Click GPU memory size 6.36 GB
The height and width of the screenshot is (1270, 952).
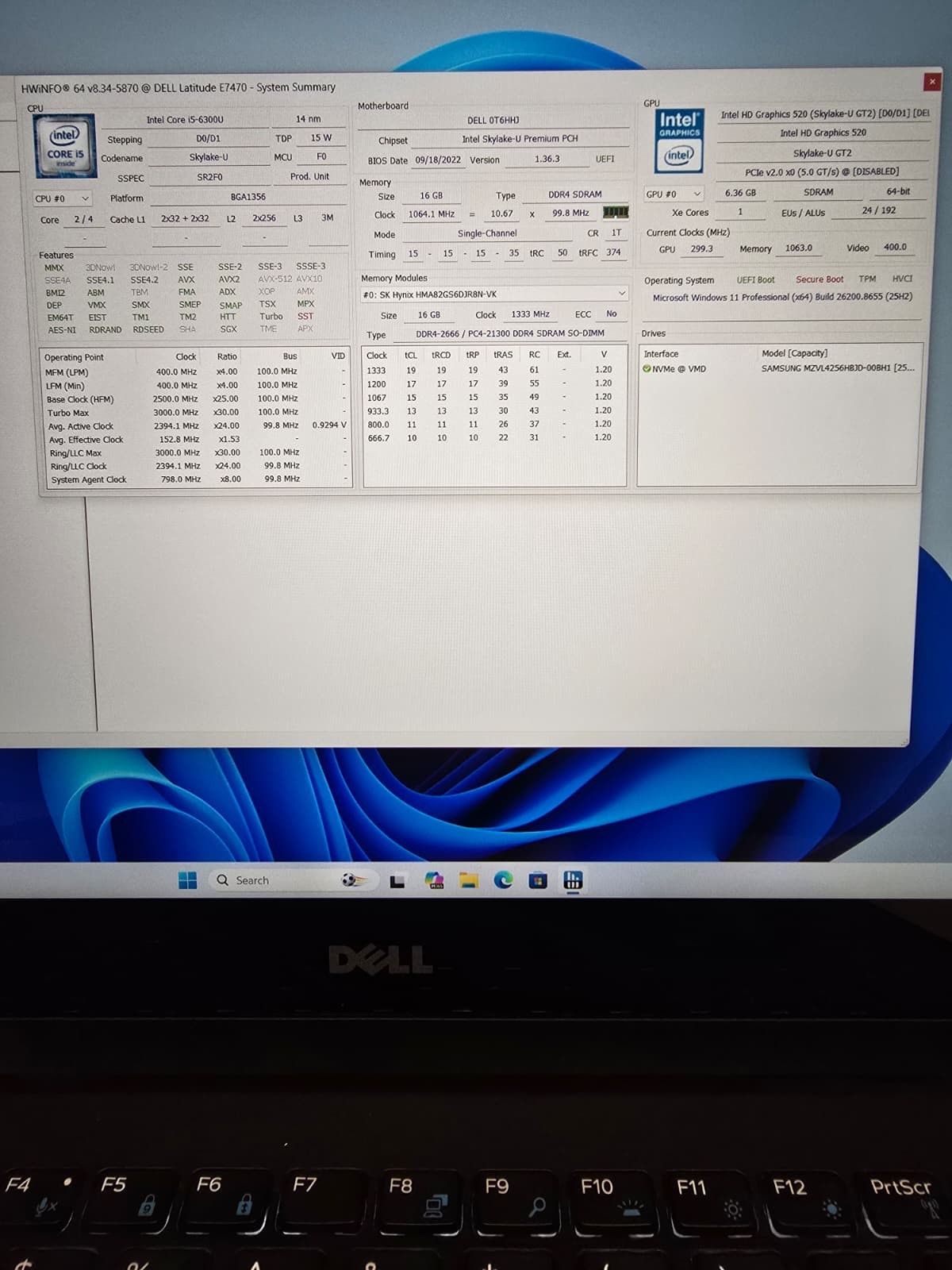tap(740, 193)
